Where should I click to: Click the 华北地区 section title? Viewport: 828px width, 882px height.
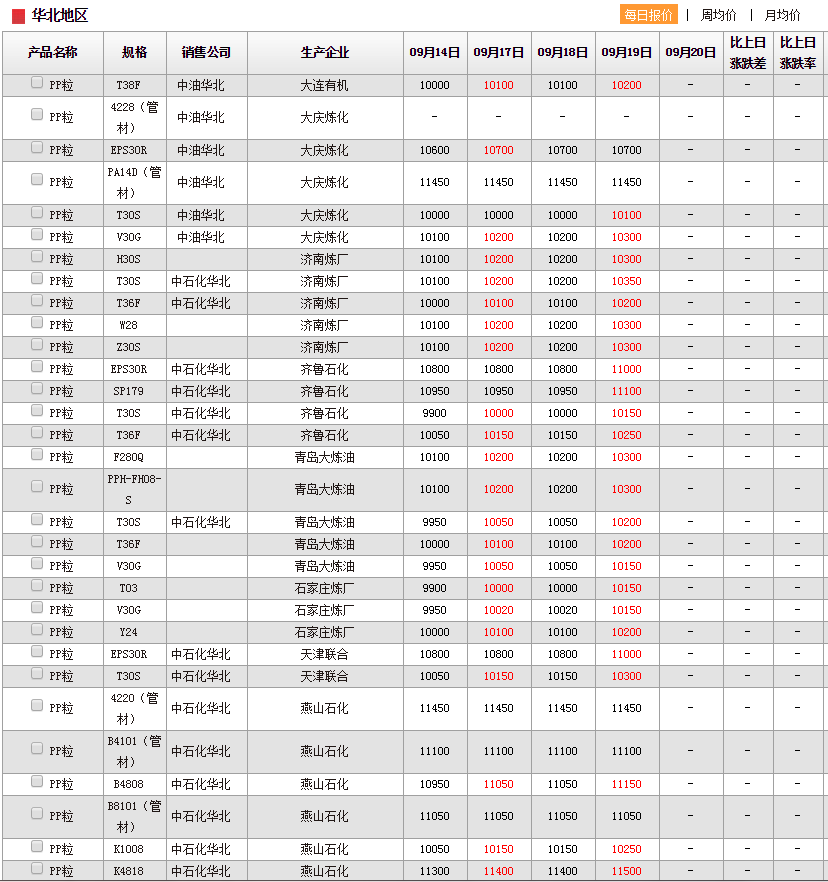(60, 15)
